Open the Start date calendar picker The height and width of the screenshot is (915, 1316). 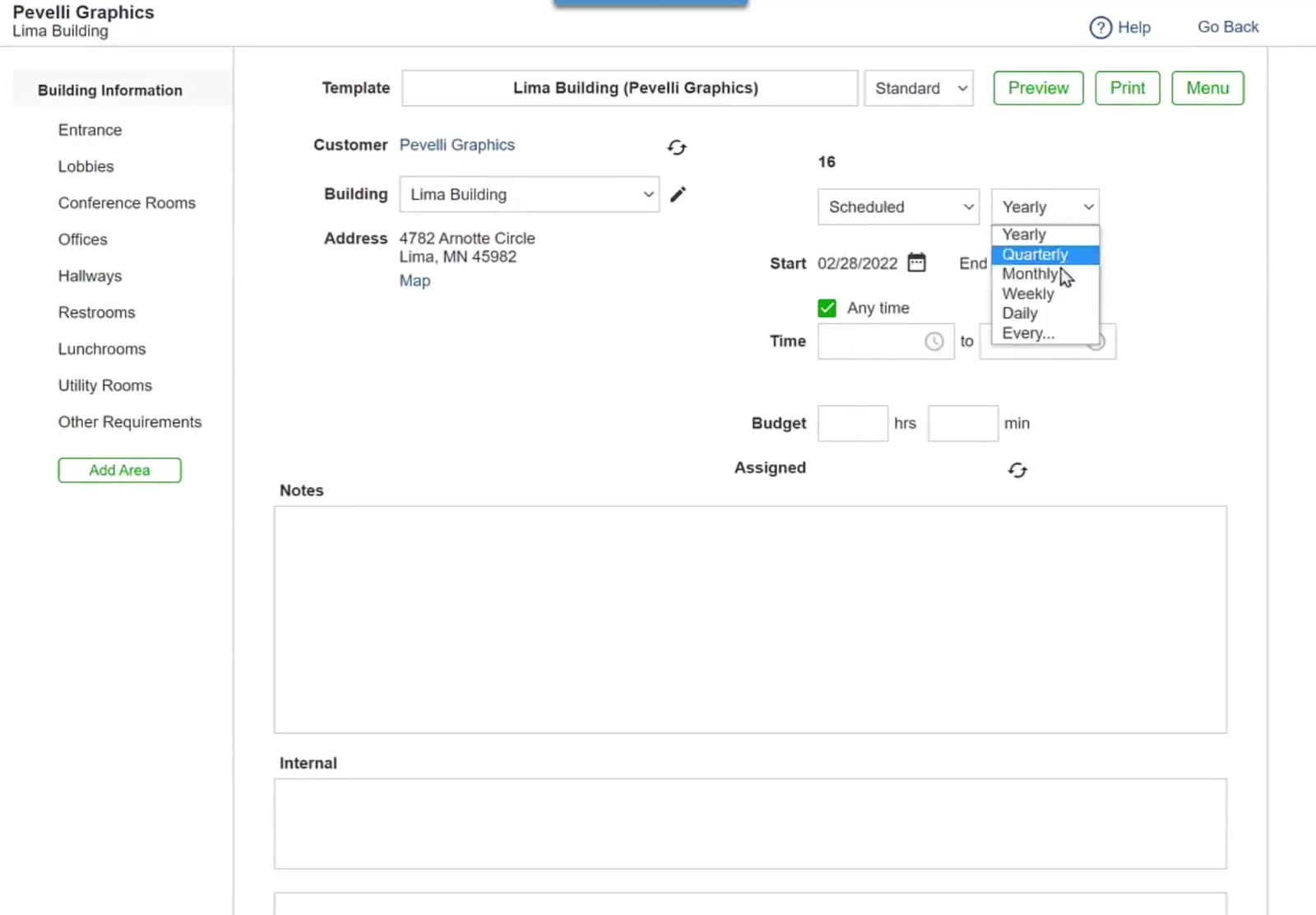point(916,262)
